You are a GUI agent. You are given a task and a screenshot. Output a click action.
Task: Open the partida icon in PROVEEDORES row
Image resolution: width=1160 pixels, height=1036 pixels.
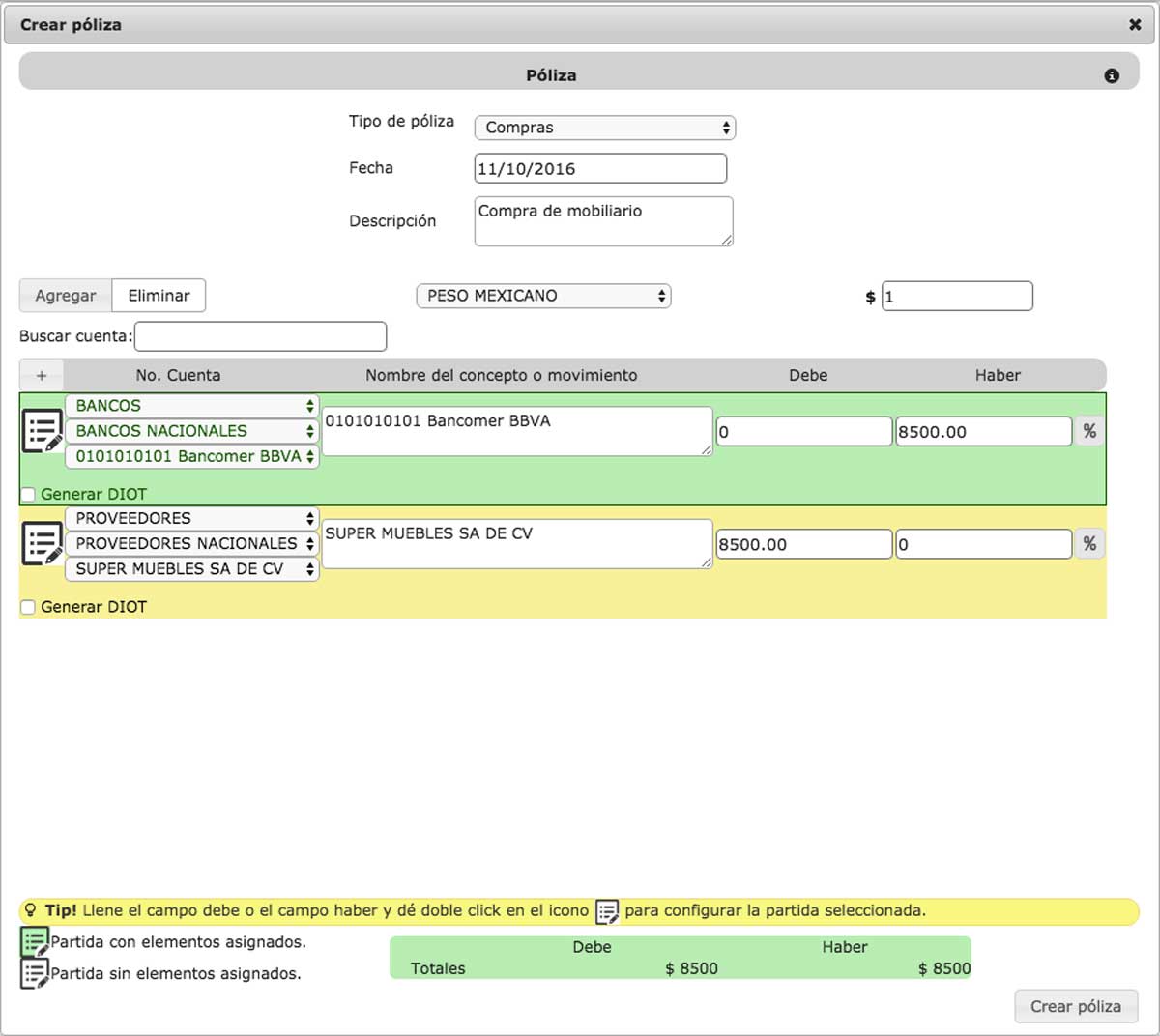tap(43, 543)
